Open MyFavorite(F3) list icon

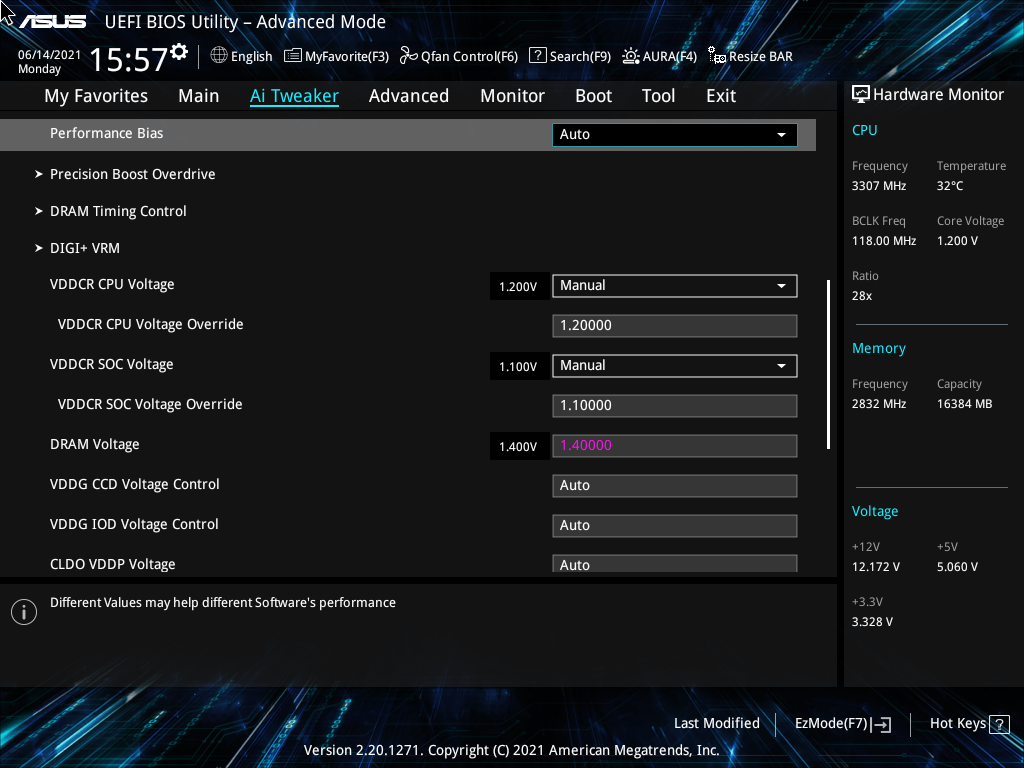(x=293, y=56)
